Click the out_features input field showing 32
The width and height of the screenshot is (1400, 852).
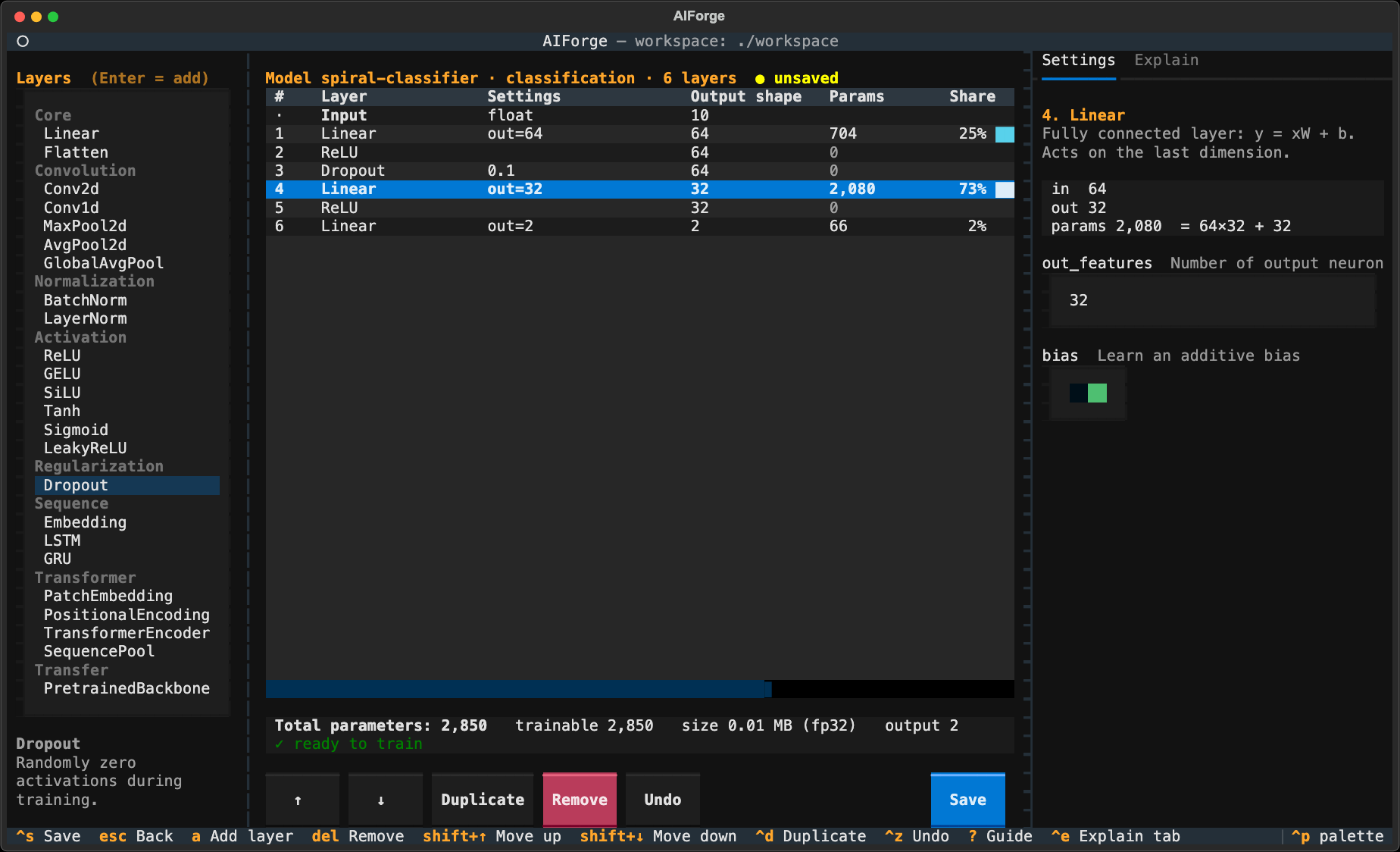coord(1213,300)
